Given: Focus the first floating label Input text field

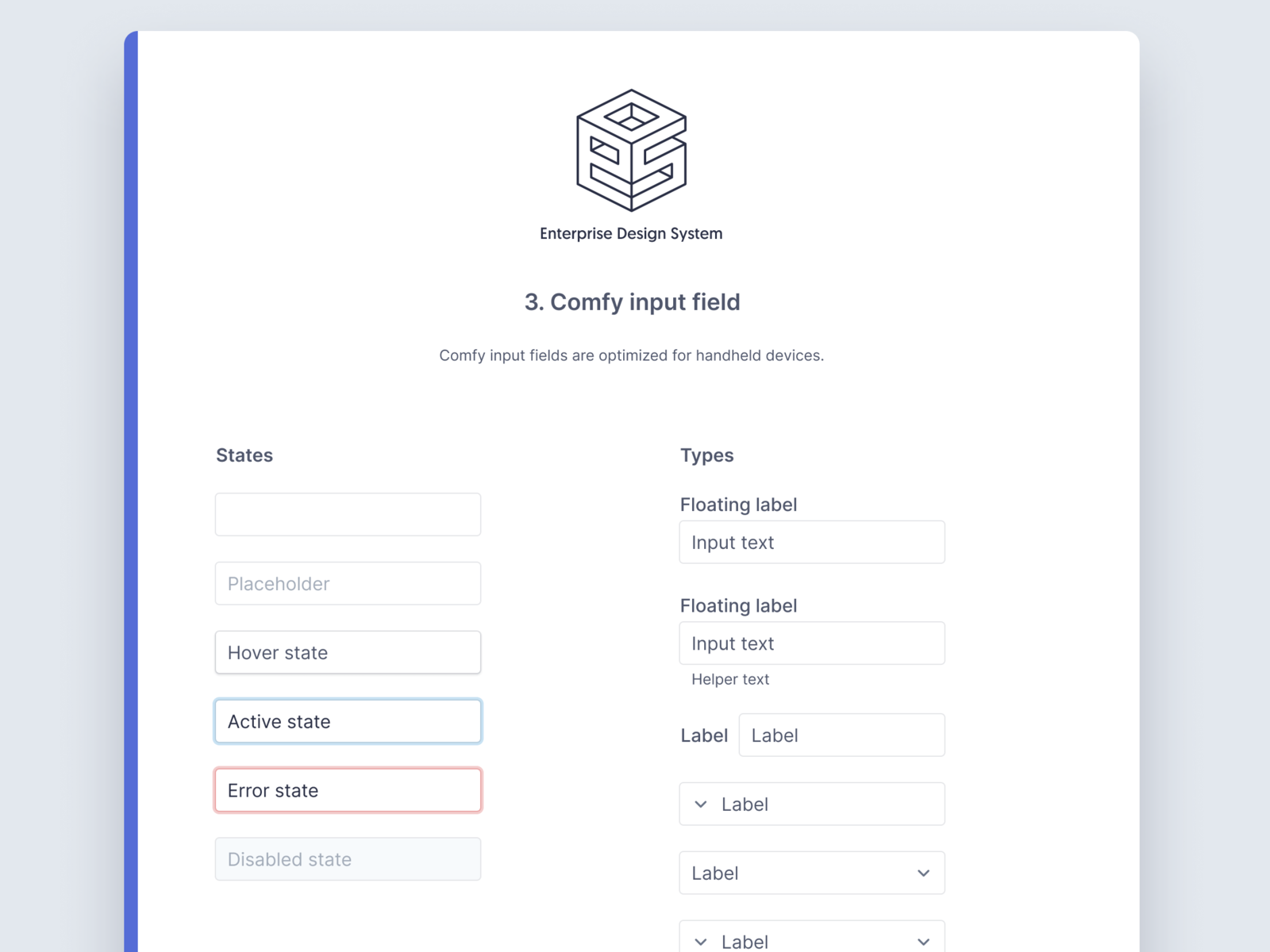Looking at the screenshot, I should coord(811,542).
